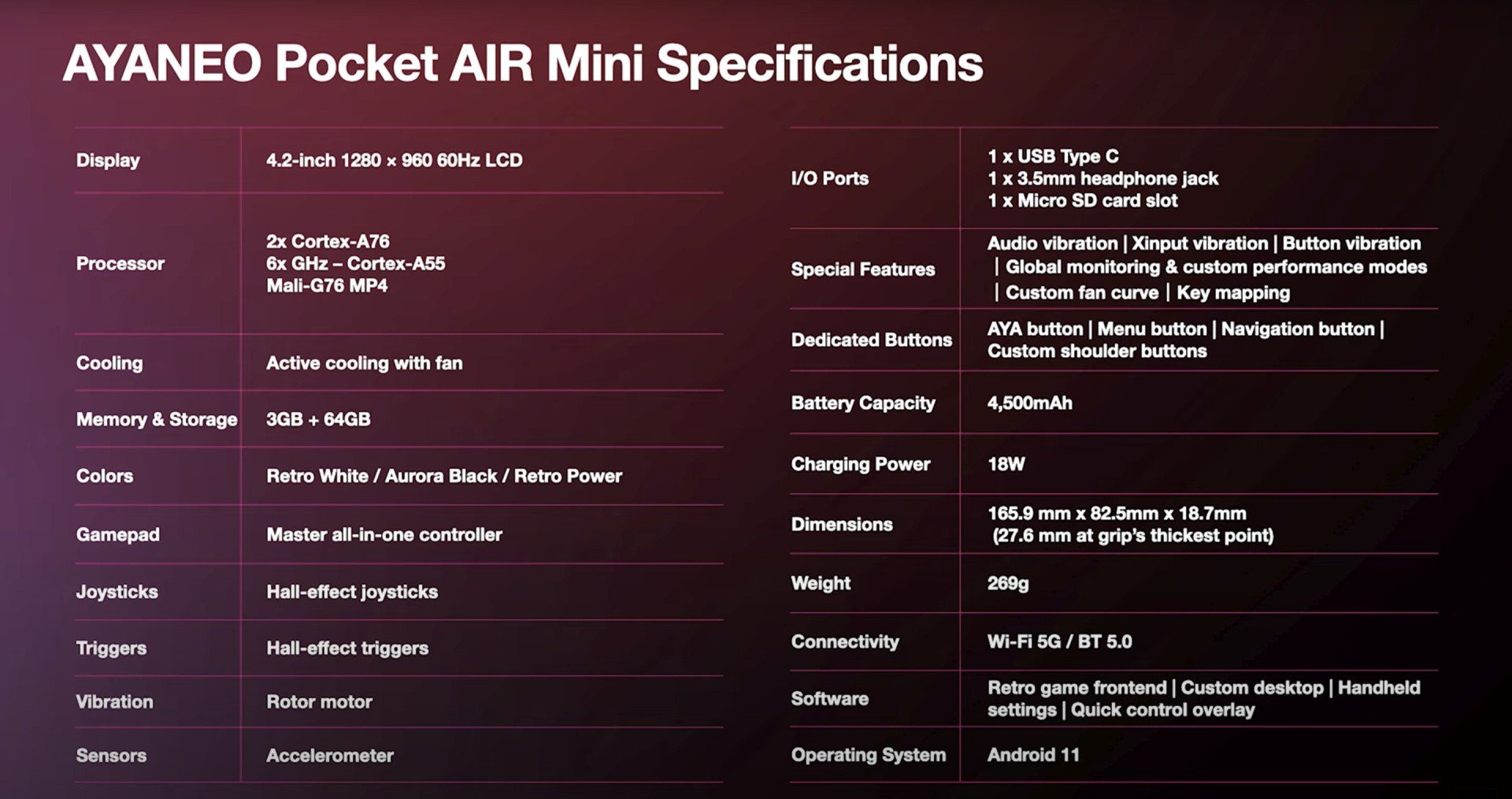1512x799 pixels.
Task: Select Master all-in-one controller text
Action: 384,534
